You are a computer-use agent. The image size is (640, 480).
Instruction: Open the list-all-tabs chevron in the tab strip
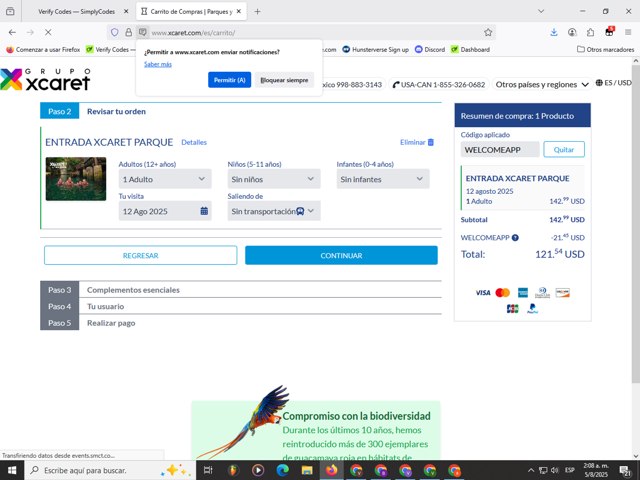541,11
